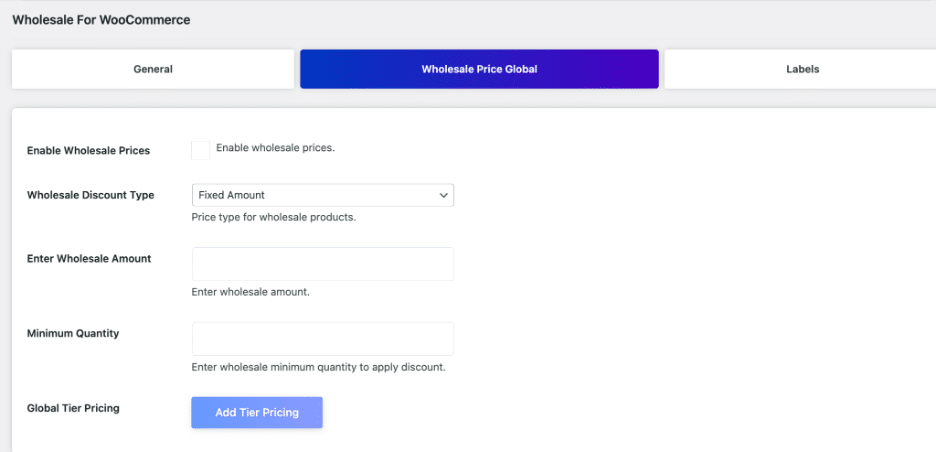Open the General tab

pyautogui.click(x=153, y=69)
